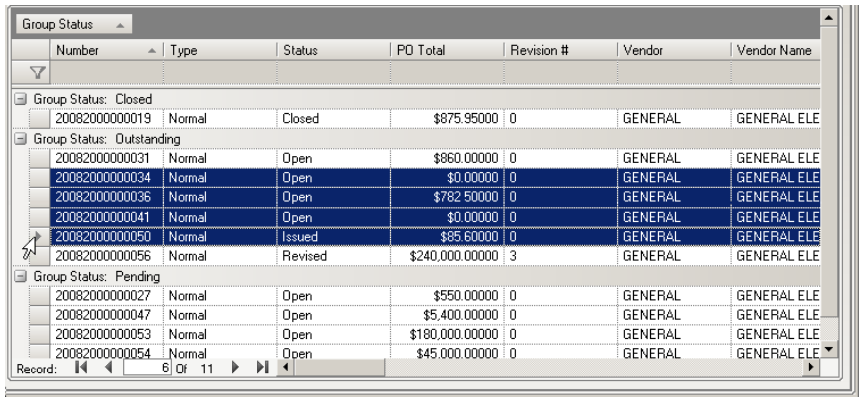Collapse the Group Status: Pending group
This screenshot has height=400, width=862.
point(19,276)
